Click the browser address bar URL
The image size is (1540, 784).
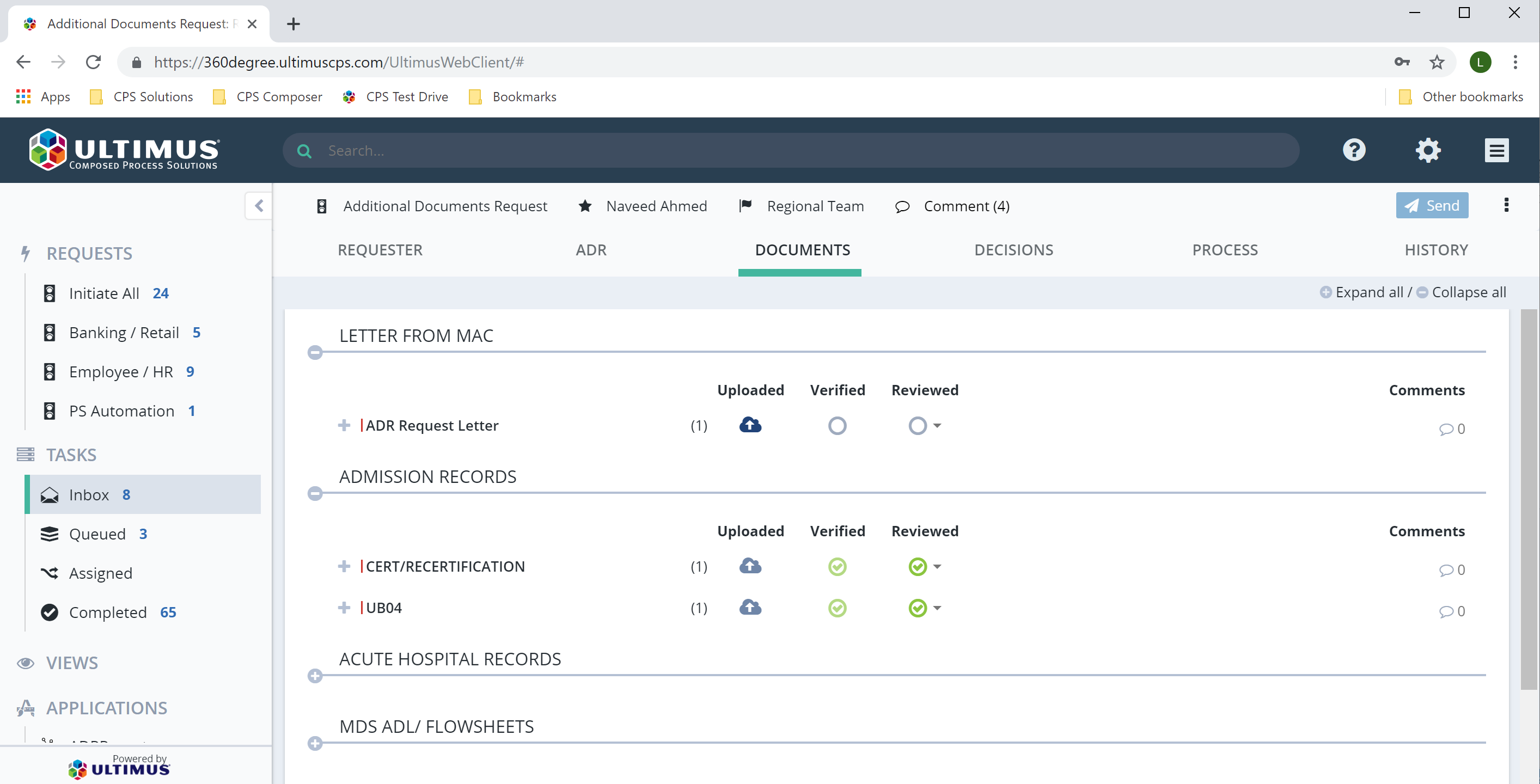pyautogui.click(x=339, y=62)
